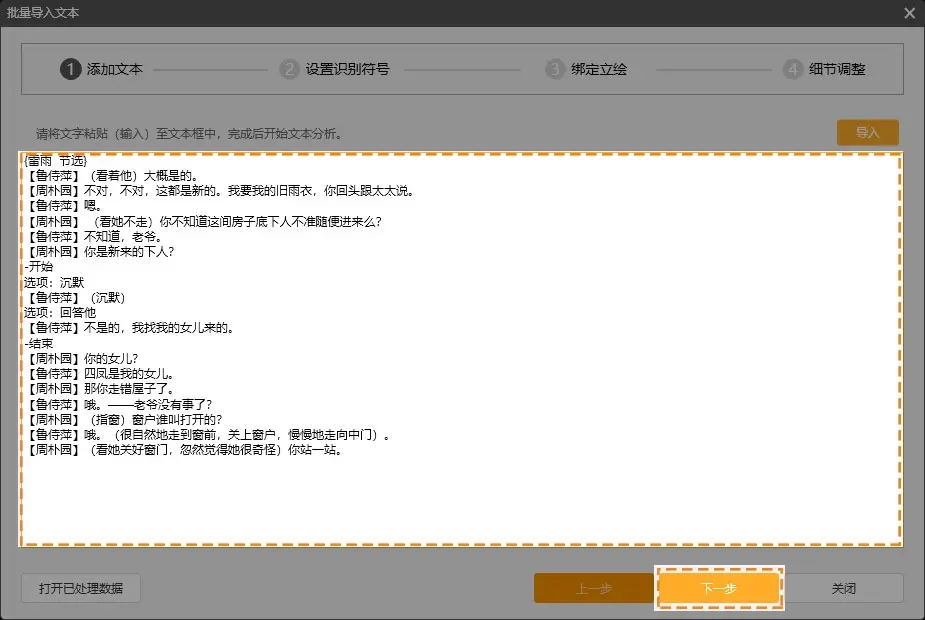Open processed data via 打开已处理数据

click(x=81, y=588)
